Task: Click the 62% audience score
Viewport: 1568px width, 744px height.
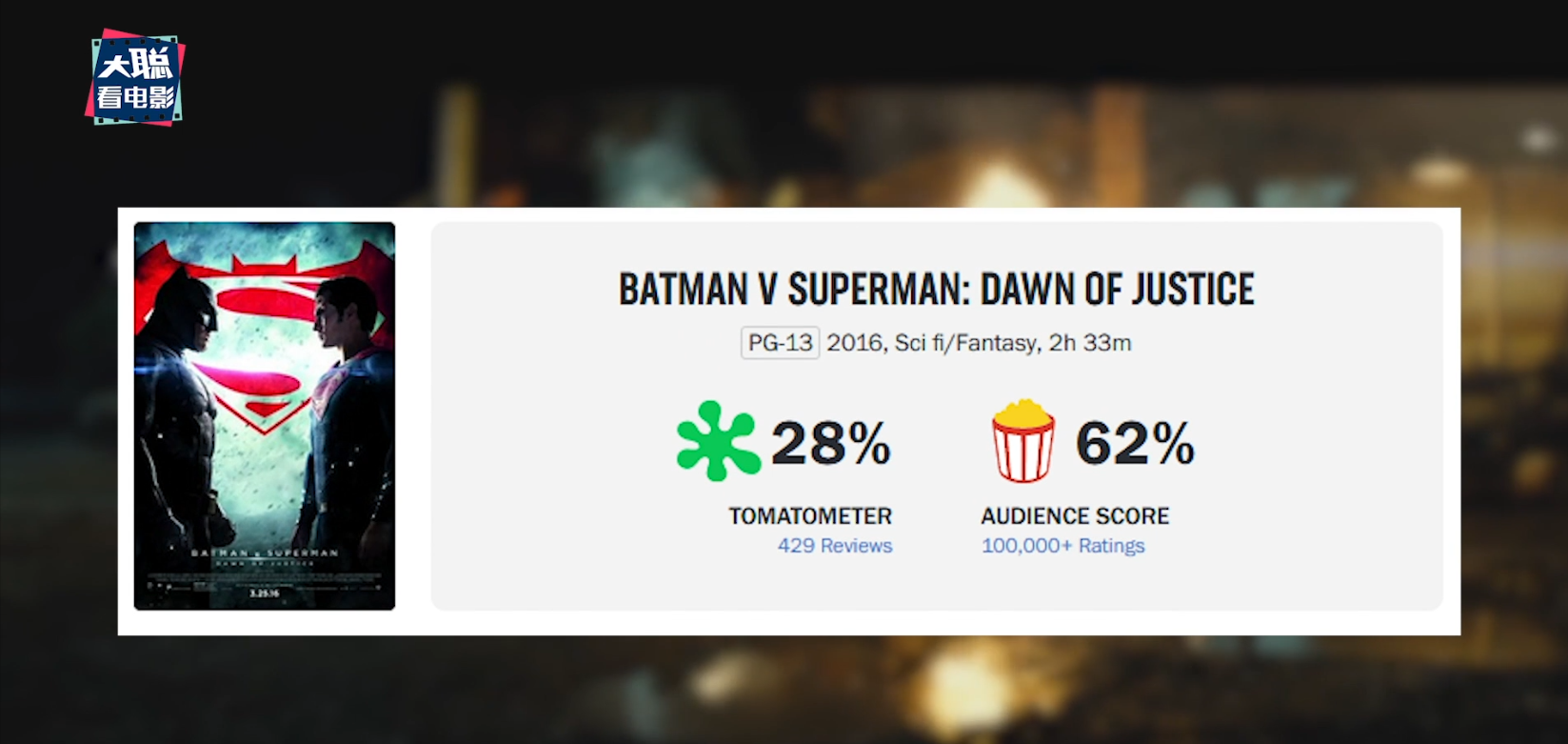Action: 1134,443
